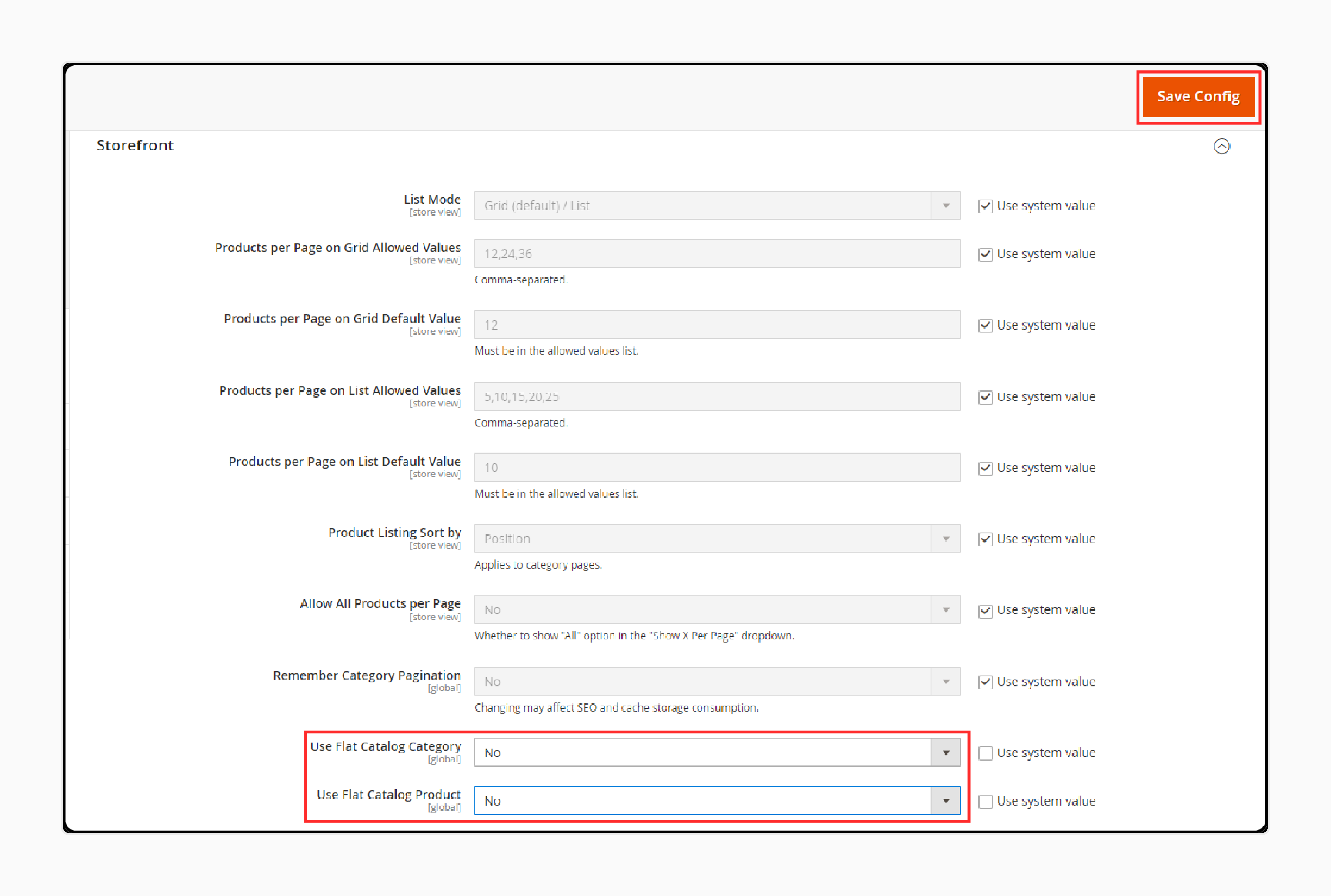Click the Storefront section heading
This screenshot has width=1331, height=896.
pos(135,145)
